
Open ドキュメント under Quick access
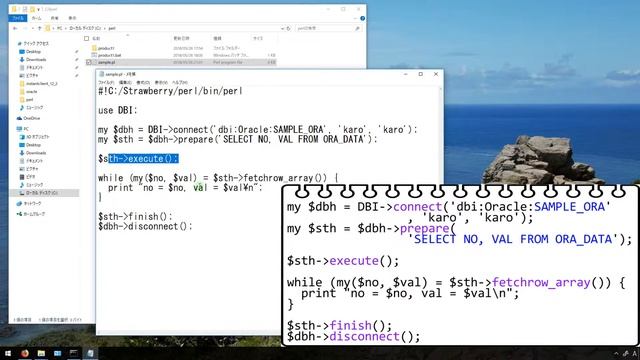coord(34,68)
